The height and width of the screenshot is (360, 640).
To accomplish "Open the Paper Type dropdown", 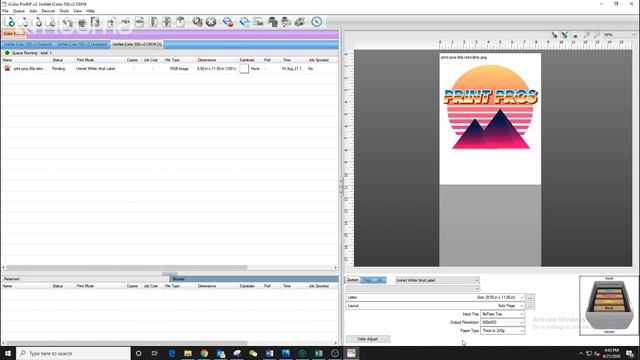I will click(502, 331).
